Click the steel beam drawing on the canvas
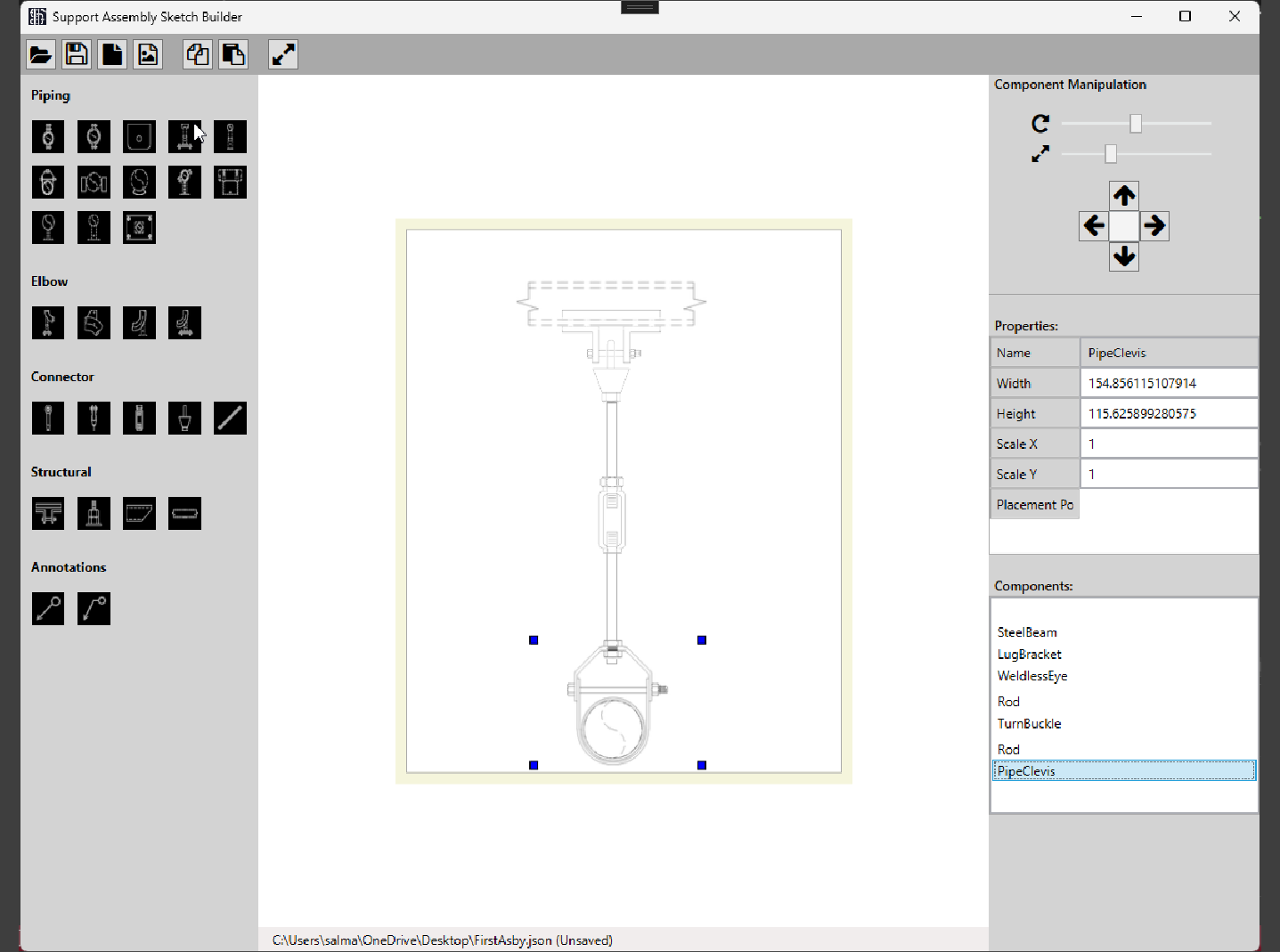1280x952 pixels. [612, 304]
